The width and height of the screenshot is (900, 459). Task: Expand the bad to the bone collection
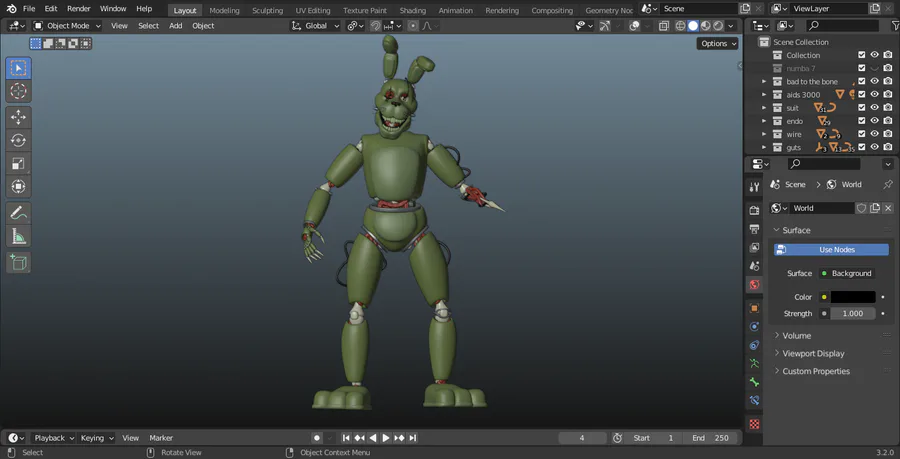[x=764, y=81]
